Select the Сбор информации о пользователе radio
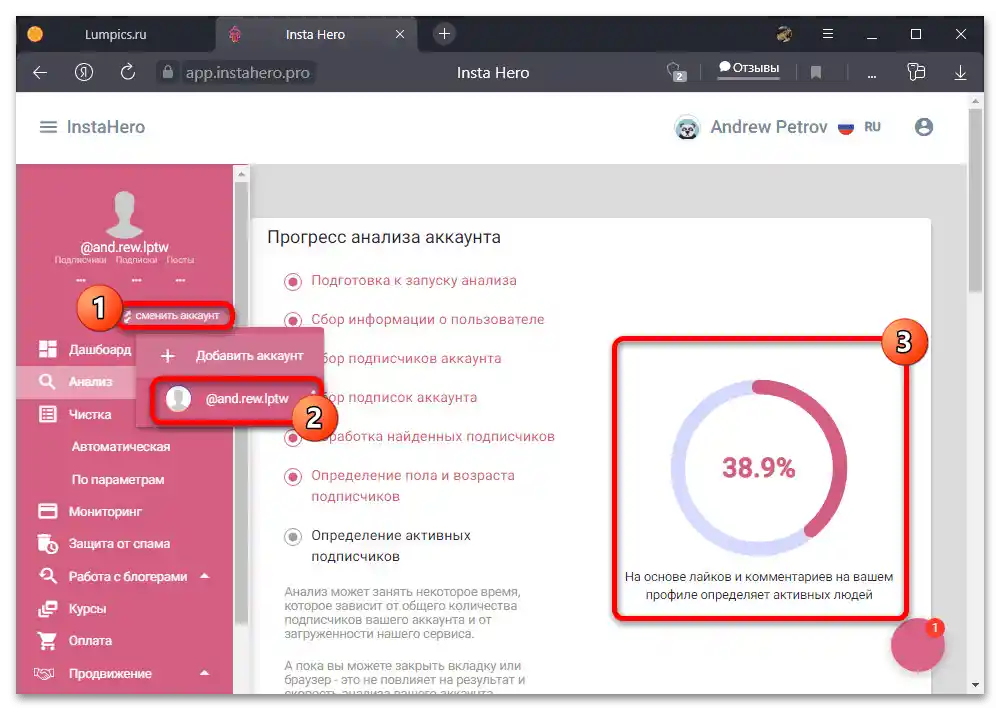The width and height of the screenshot is (1000, 710). [293, 320]
